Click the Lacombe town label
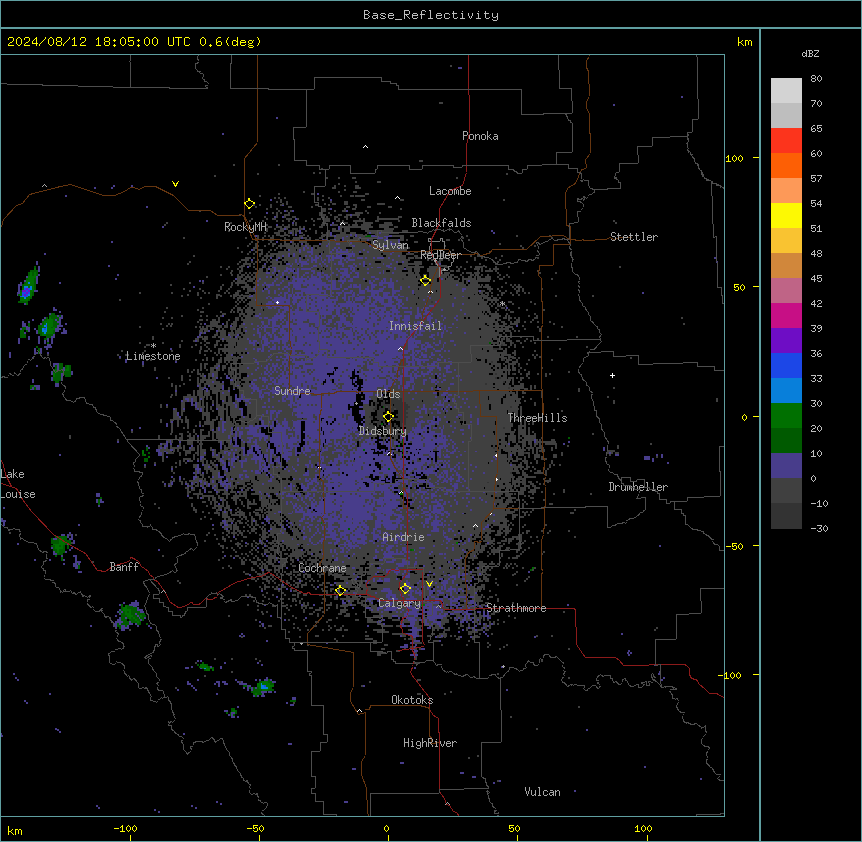862x842 pixels. (450, 191)
